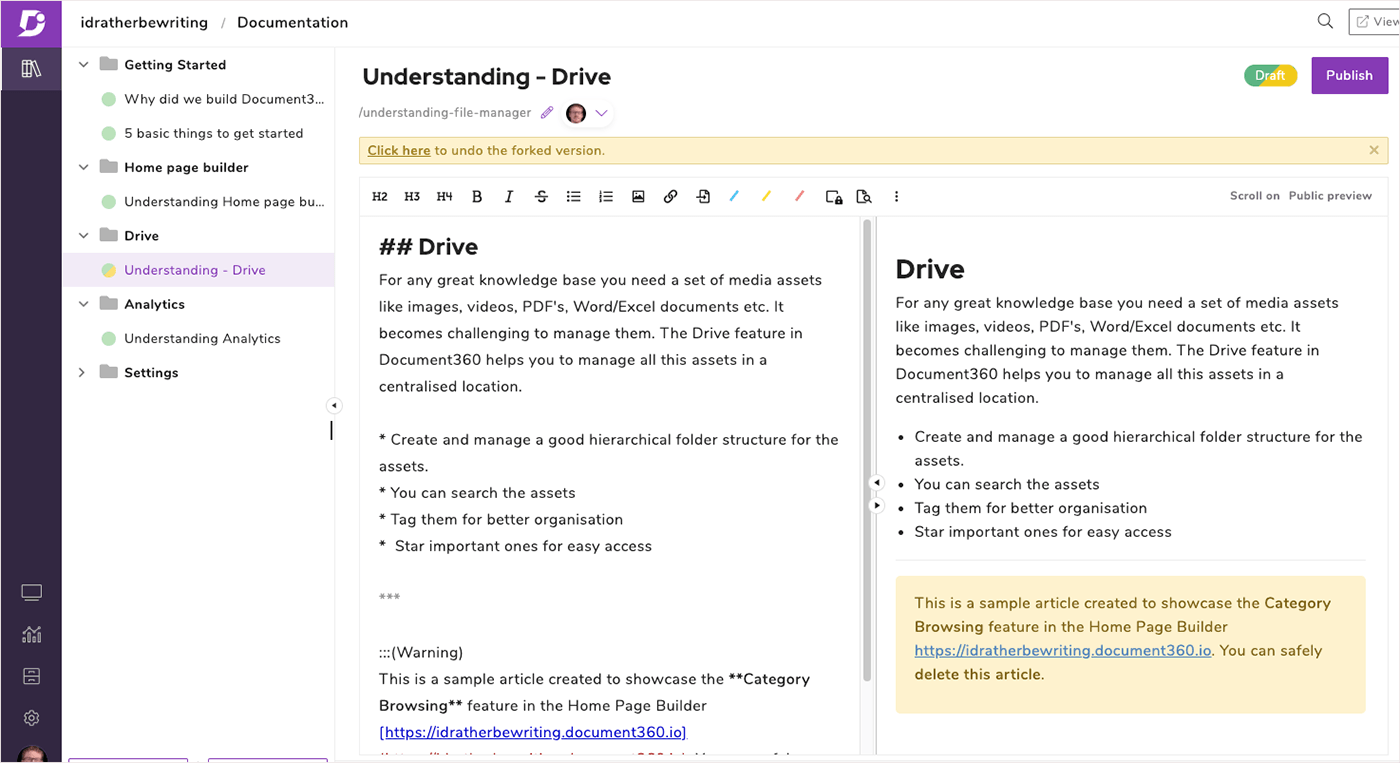Select the yellow highlighter pen

click(767, 196)
